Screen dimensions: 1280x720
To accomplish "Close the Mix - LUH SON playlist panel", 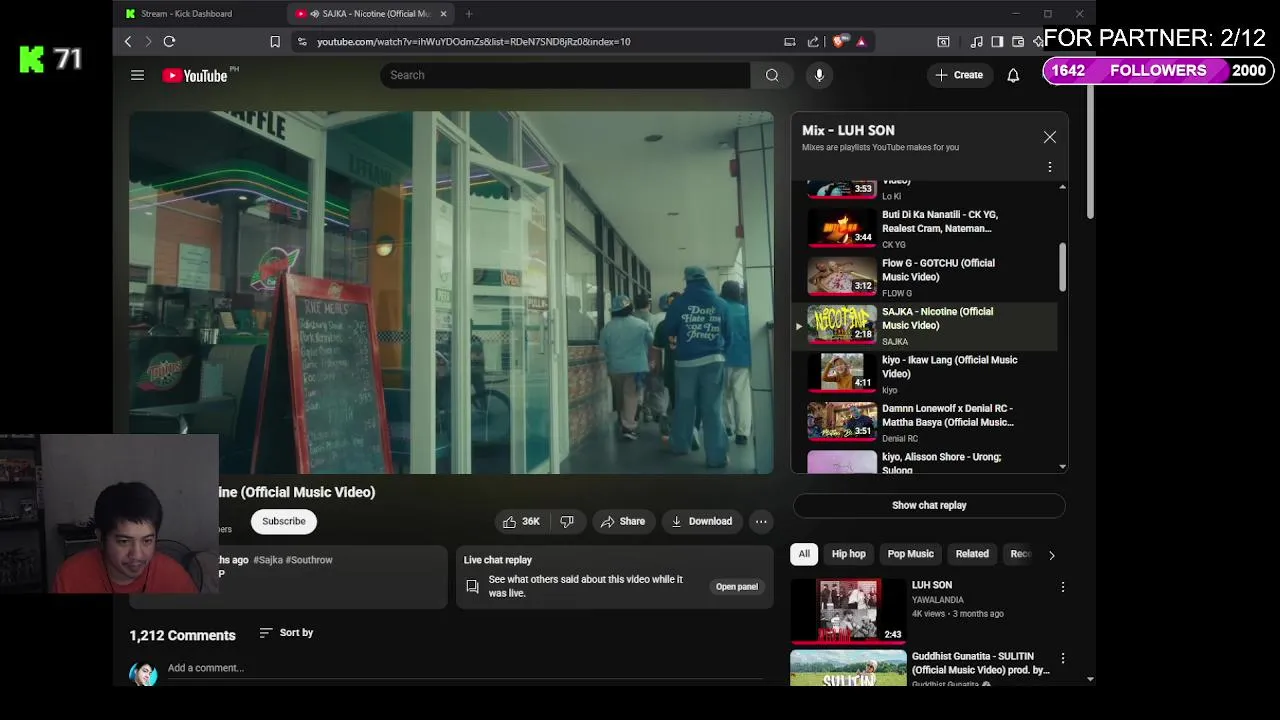I will tap(1050, 137).
